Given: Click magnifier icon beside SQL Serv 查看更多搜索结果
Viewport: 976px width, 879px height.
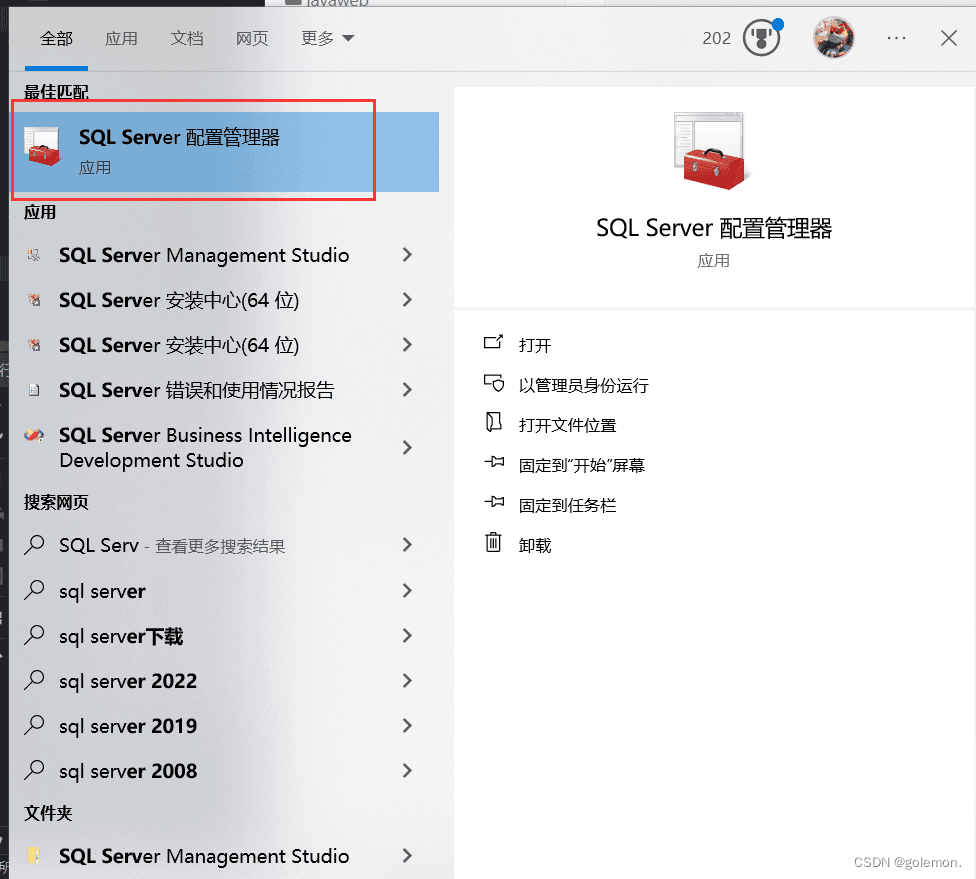Looking at the screenshot, I should pyautogui.click(x=34, y=545).
